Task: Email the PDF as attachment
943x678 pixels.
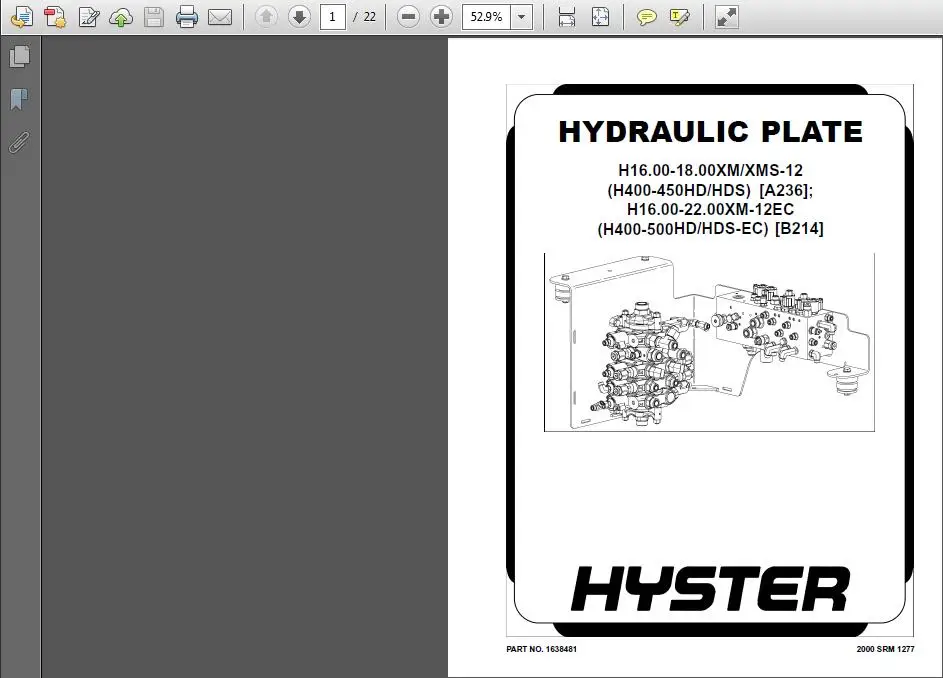Action: [220, 17]
